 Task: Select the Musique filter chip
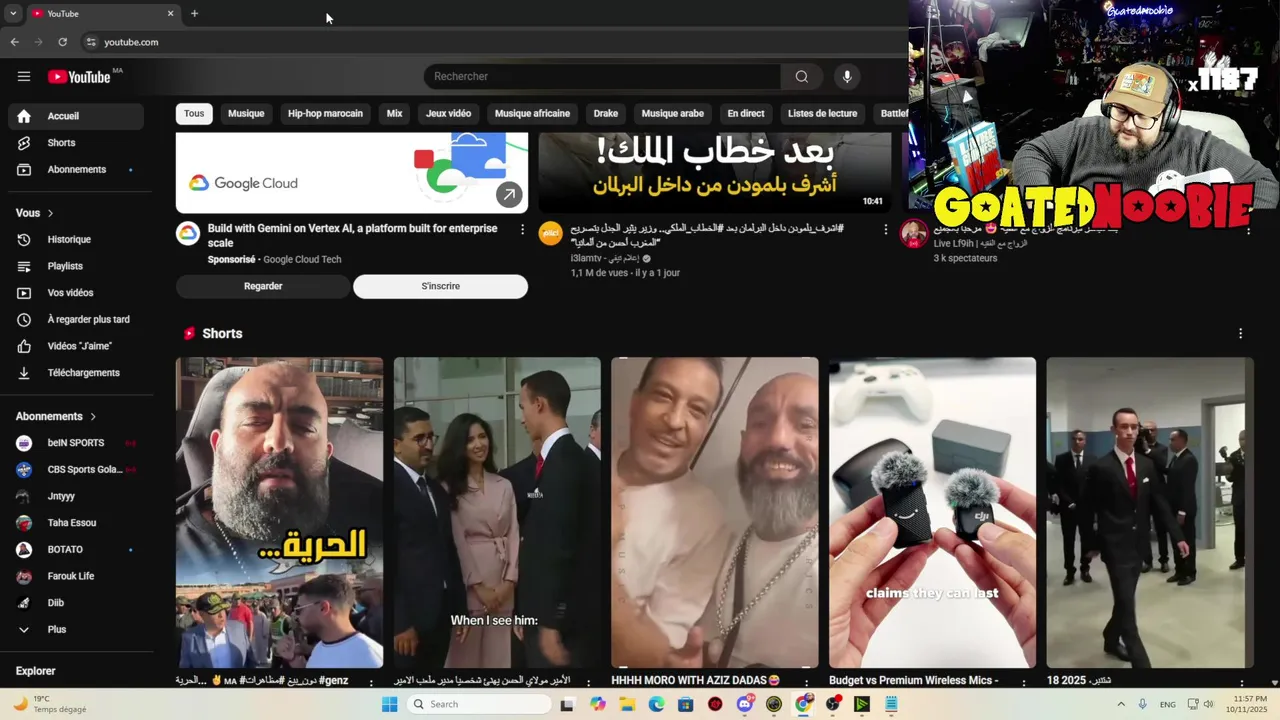click(x=246, y=114)
